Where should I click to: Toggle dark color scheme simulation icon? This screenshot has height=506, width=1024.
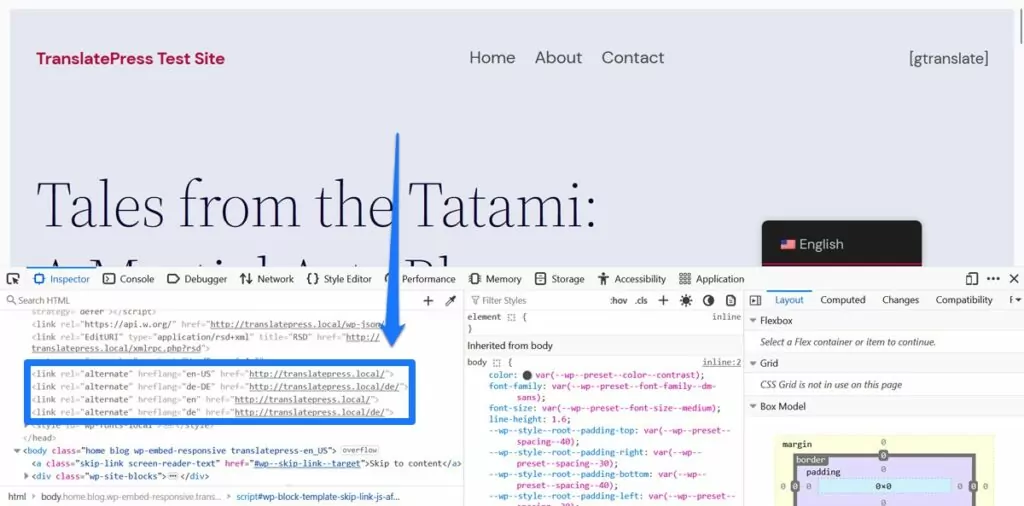coord(709,300)
